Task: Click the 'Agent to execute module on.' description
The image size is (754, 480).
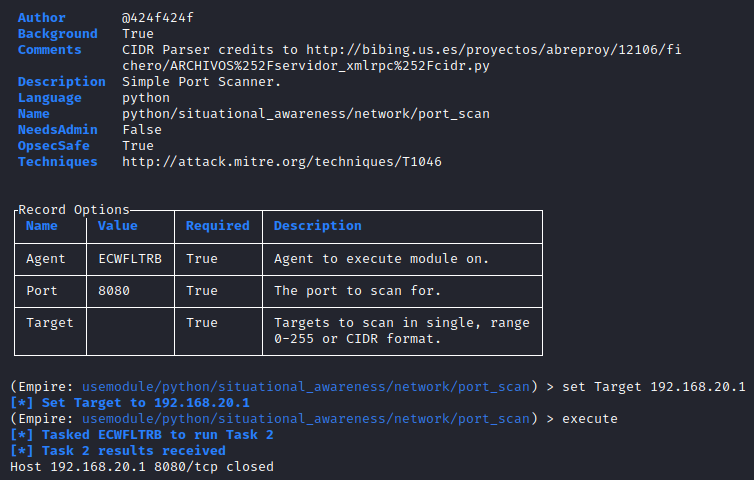Action: (x=382, y=259)
